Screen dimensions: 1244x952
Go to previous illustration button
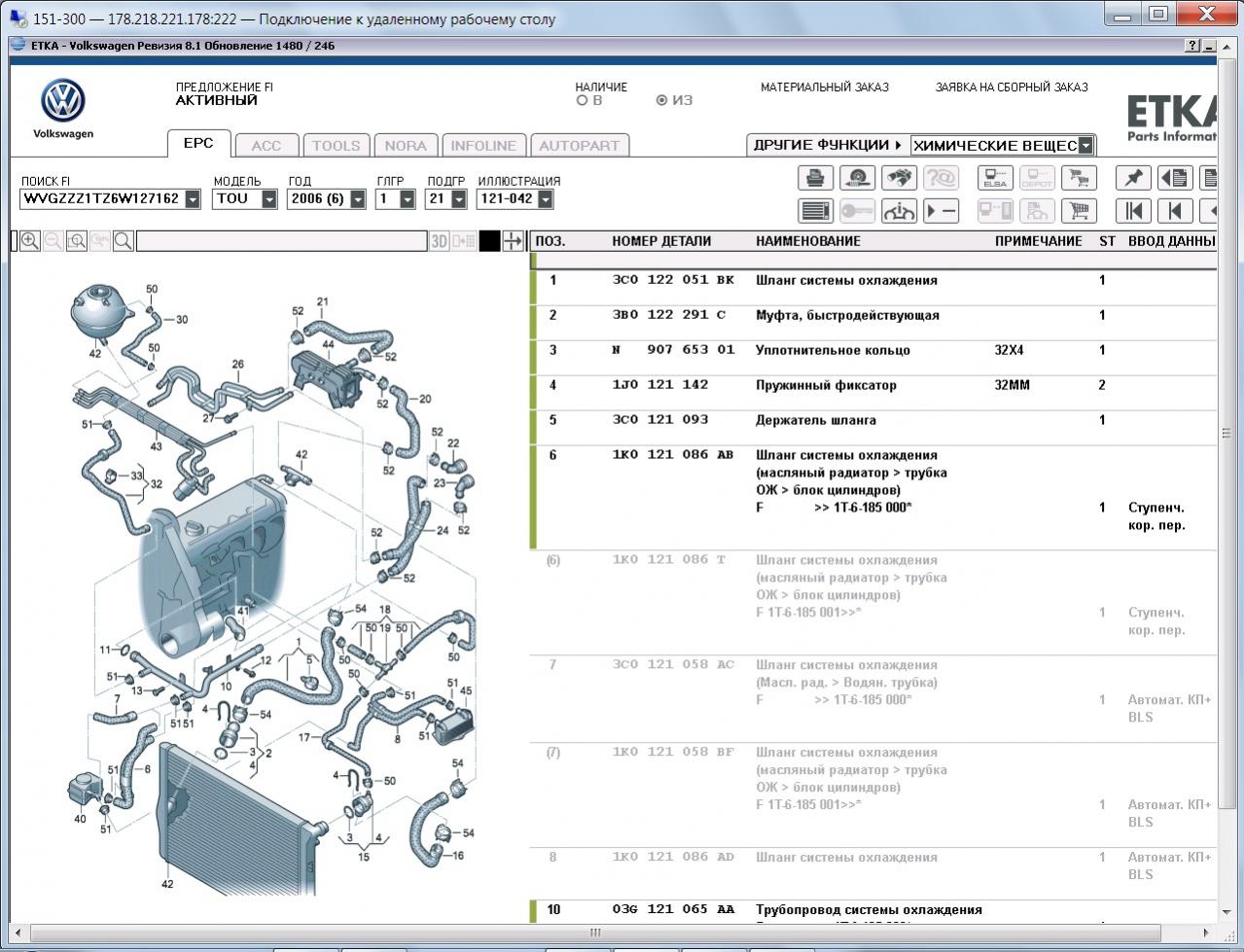[1175, 210]
